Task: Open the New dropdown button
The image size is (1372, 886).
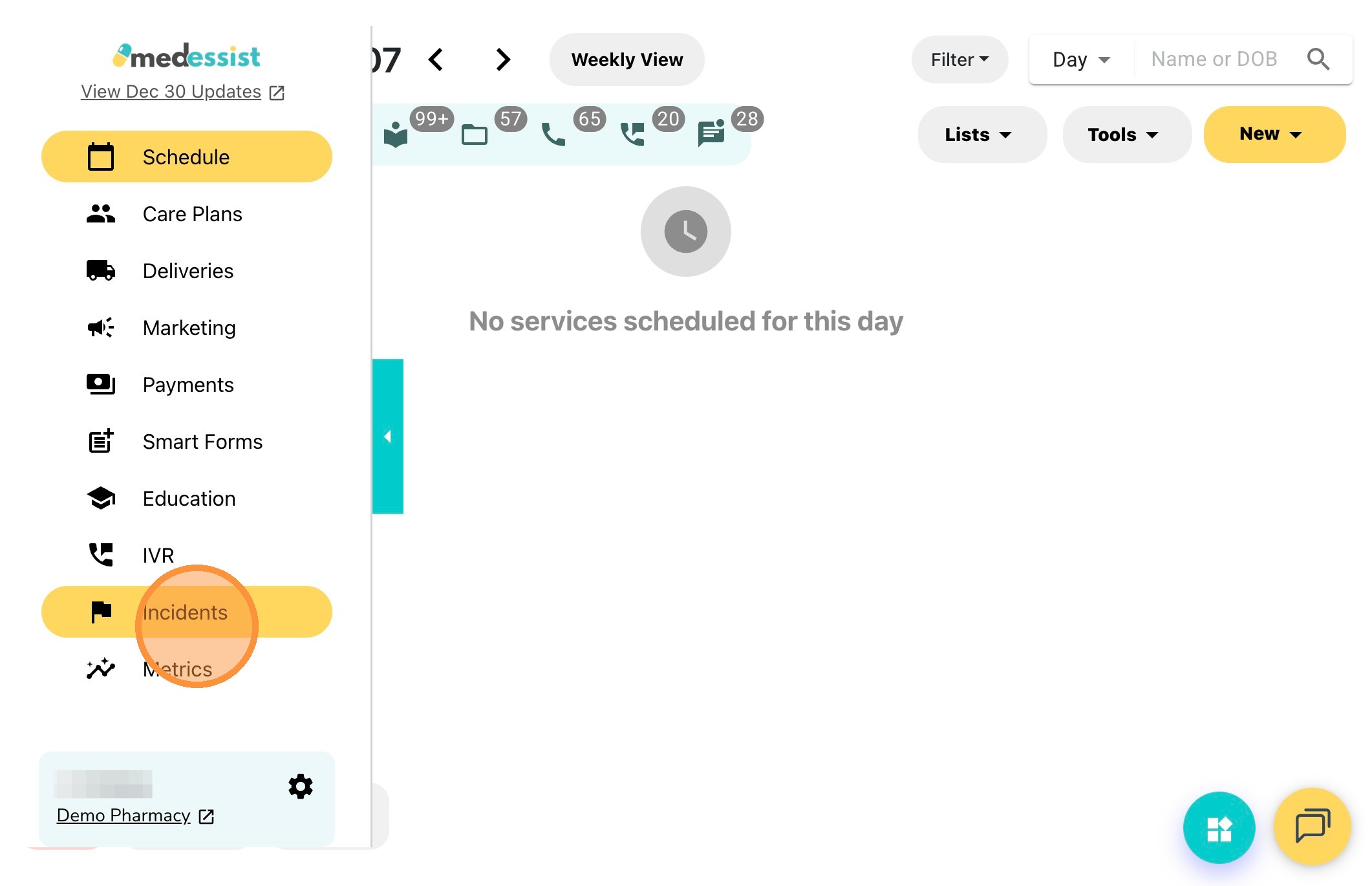Action: [x=1270, y=134]
